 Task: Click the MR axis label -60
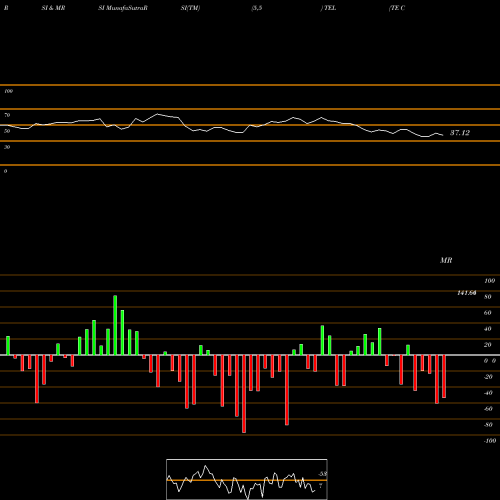pyautogui.click(x=488, y=409)
